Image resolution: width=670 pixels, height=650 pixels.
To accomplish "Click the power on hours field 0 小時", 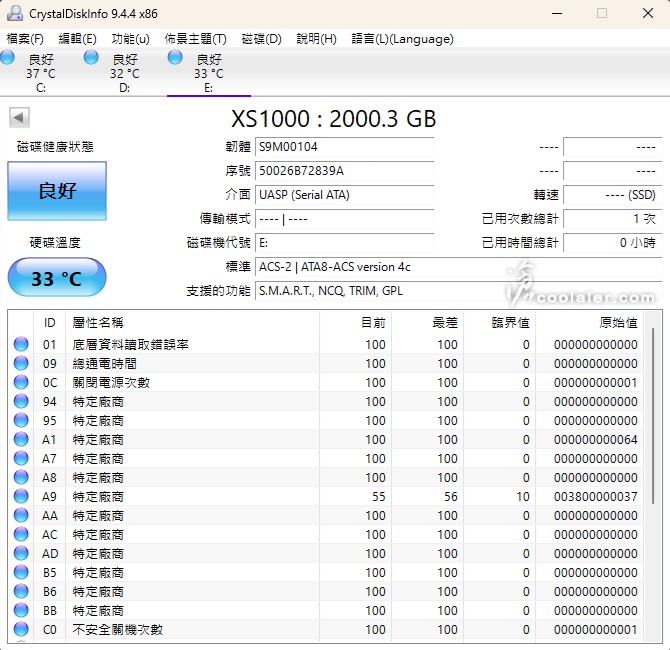I will [613, 243].
